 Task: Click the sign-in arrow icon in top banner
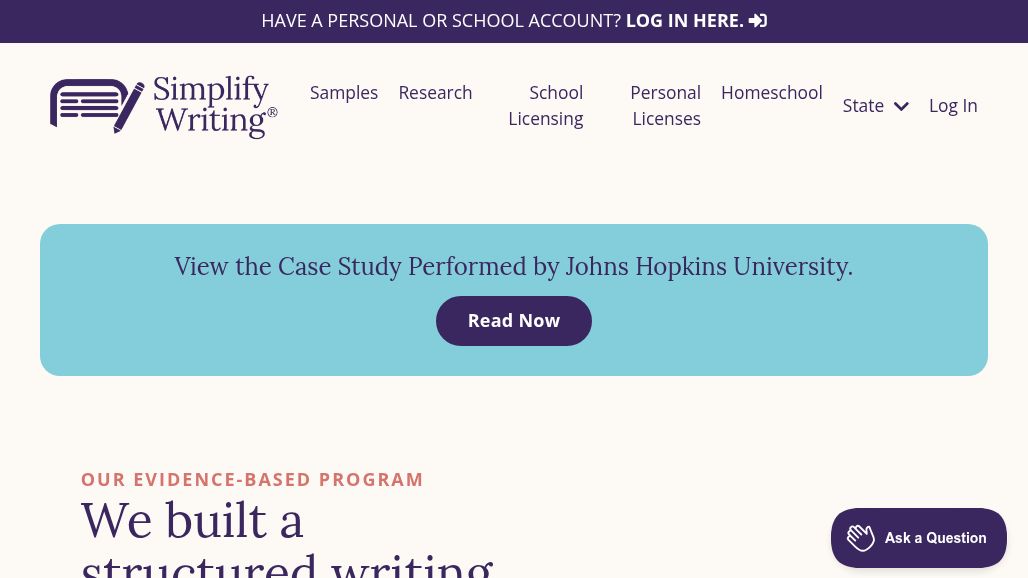click(x=758, y=21)
